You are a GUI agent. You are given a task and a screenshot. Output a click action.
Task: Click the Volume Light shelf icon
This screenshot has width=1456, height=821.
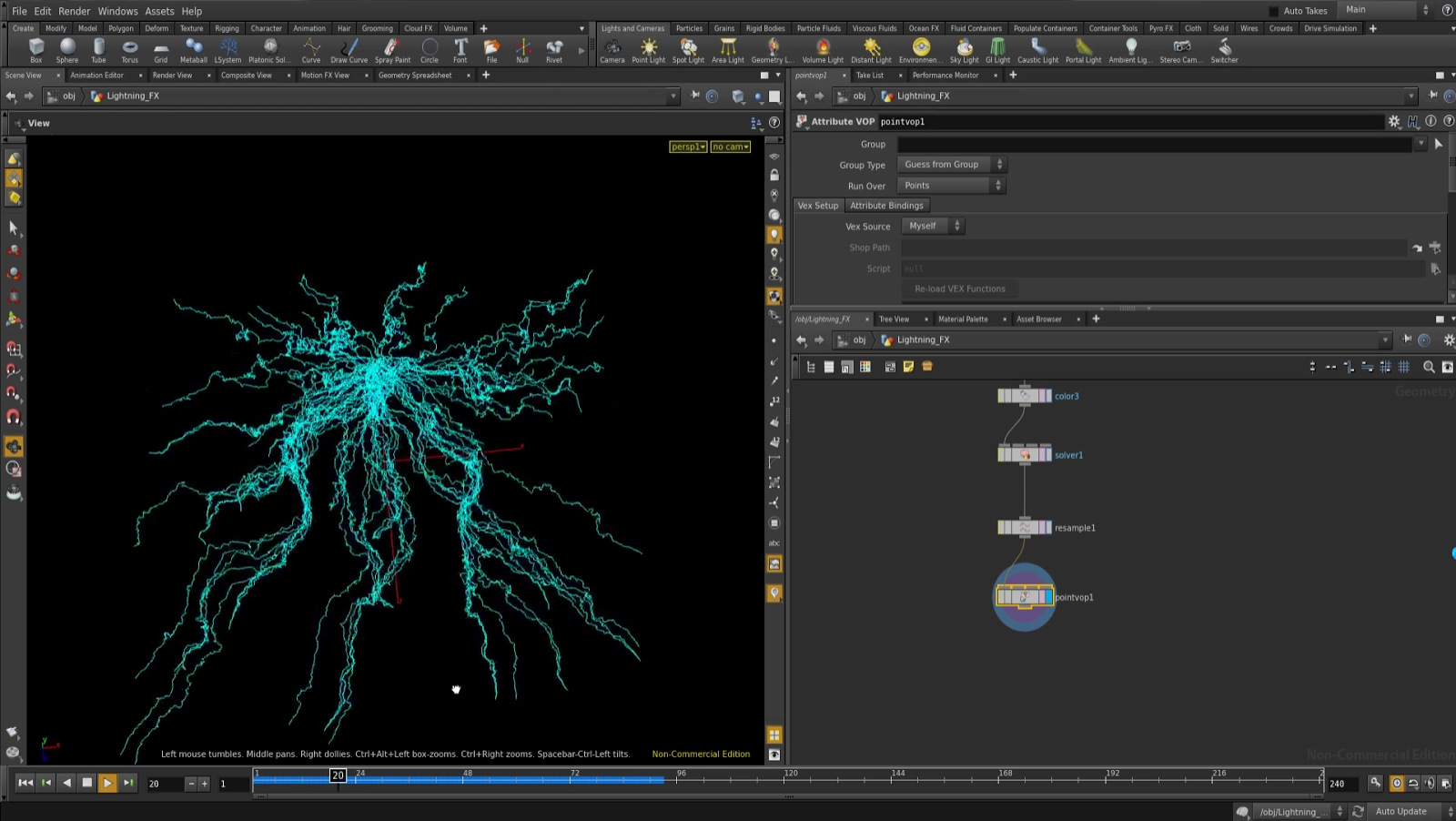823,47
